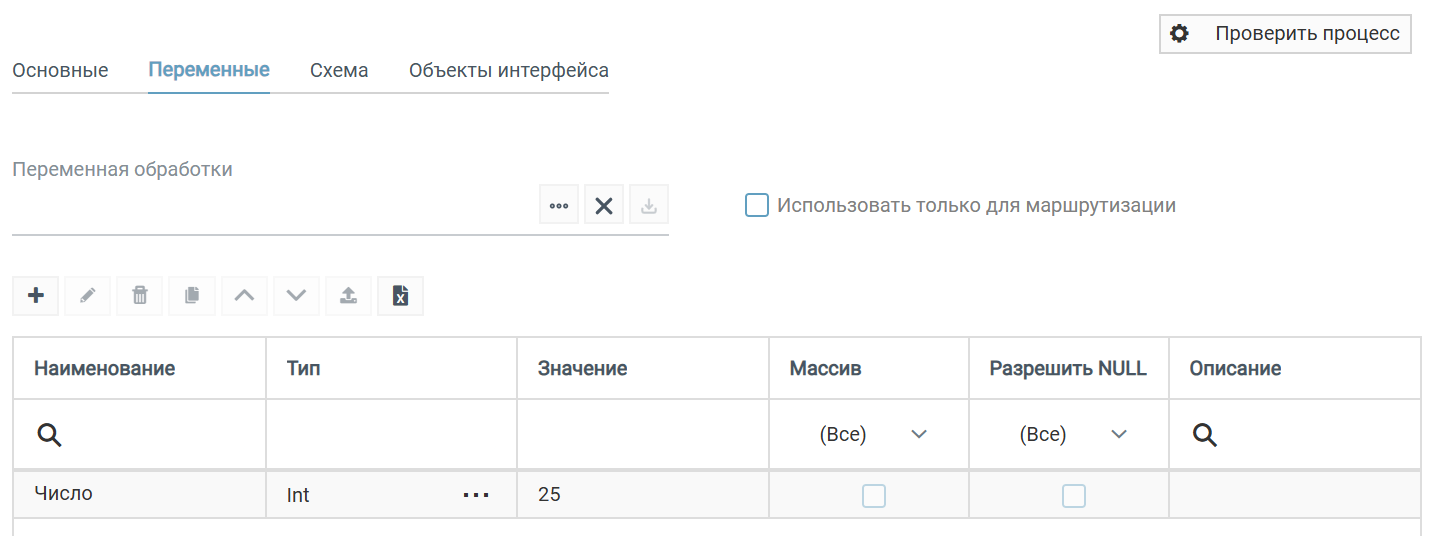1432x536 pixels.
Task: Click the plus icon to add a variable
Action: tap(36, 296)
